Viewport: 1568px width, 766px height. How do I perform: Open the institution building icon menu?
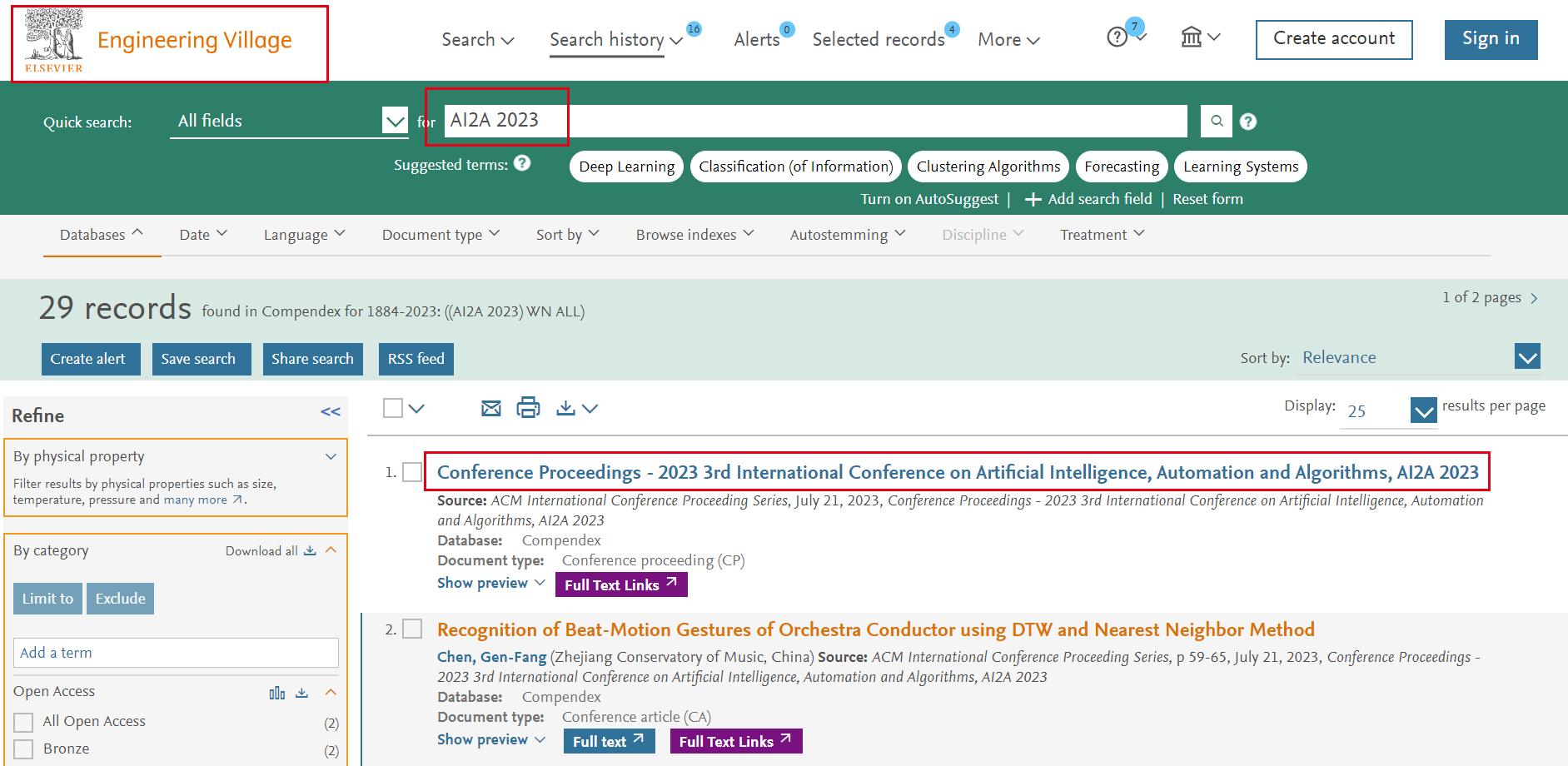pyautogui.click(x=1192, y=37)
